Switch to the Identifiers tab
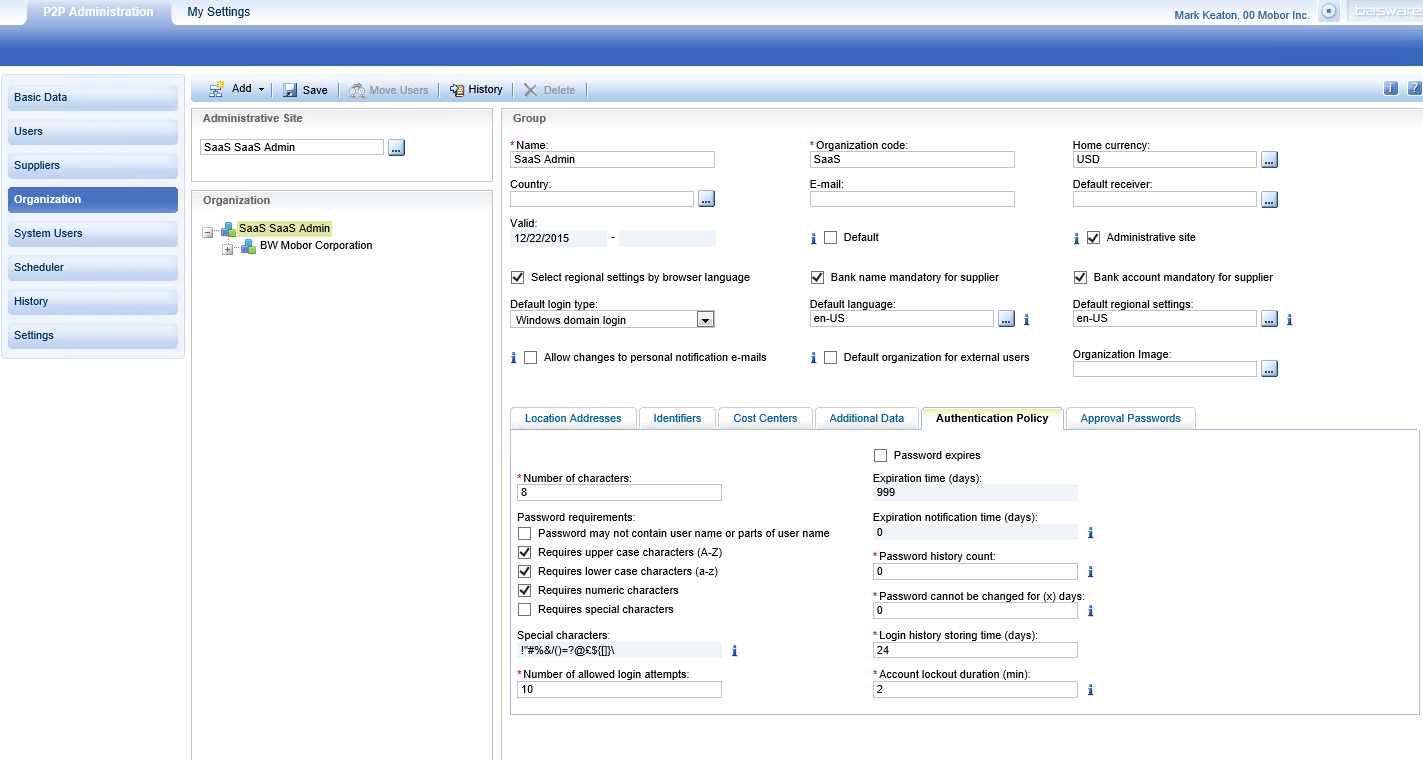This screenshot has height=760, width=1423. [677, 418]
